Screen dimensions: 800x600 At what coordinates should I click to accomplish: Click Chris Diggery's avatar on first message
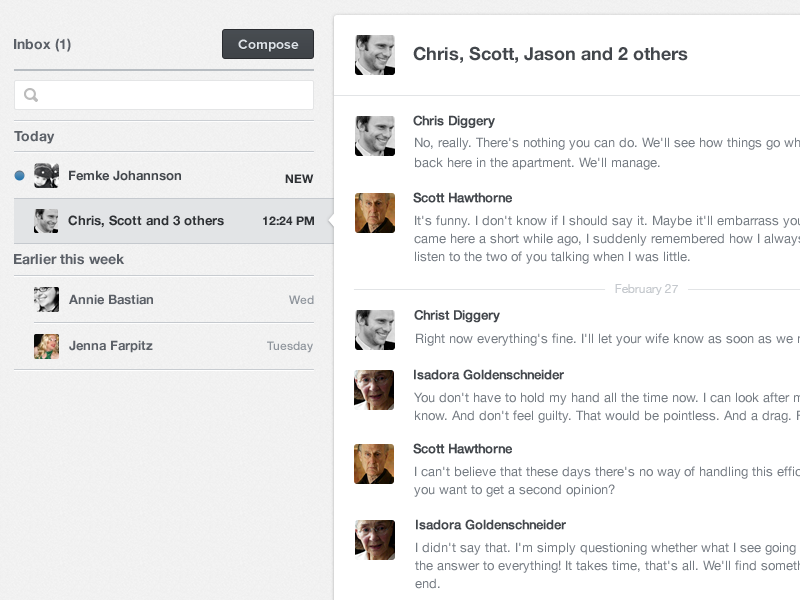[x=375, y=136]
